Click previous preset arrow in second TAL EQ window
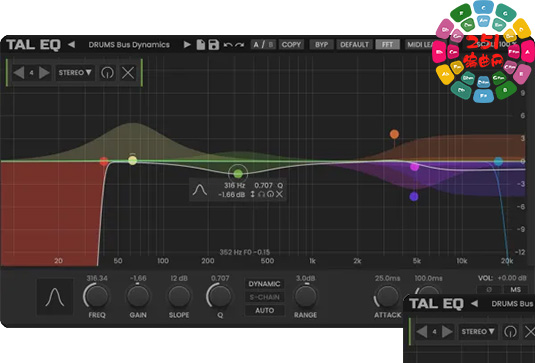Viewport: 535px width, 363px height. (x=474, y=303)
